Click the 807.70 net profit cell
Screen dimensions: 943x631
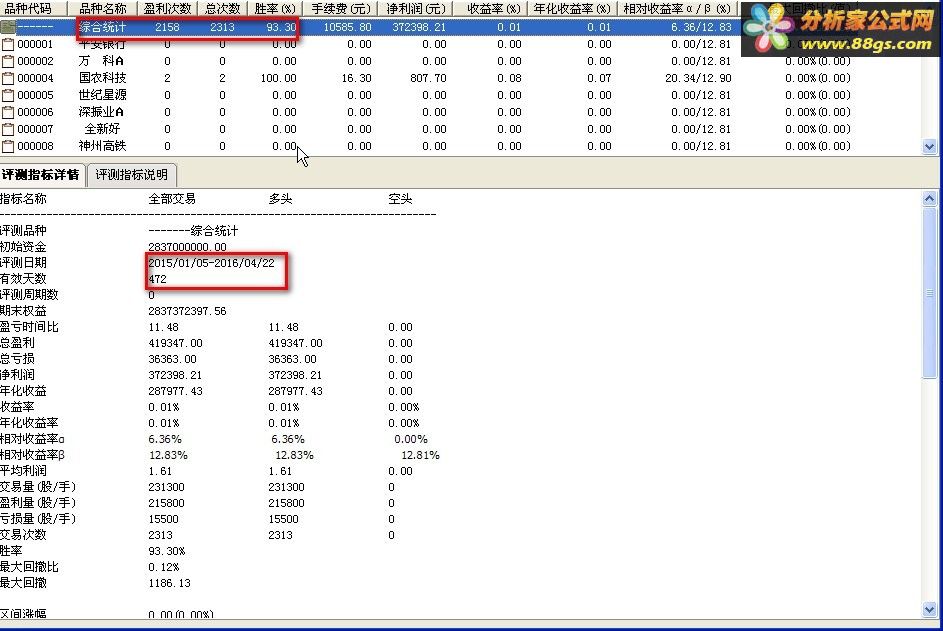click(428, 78)
